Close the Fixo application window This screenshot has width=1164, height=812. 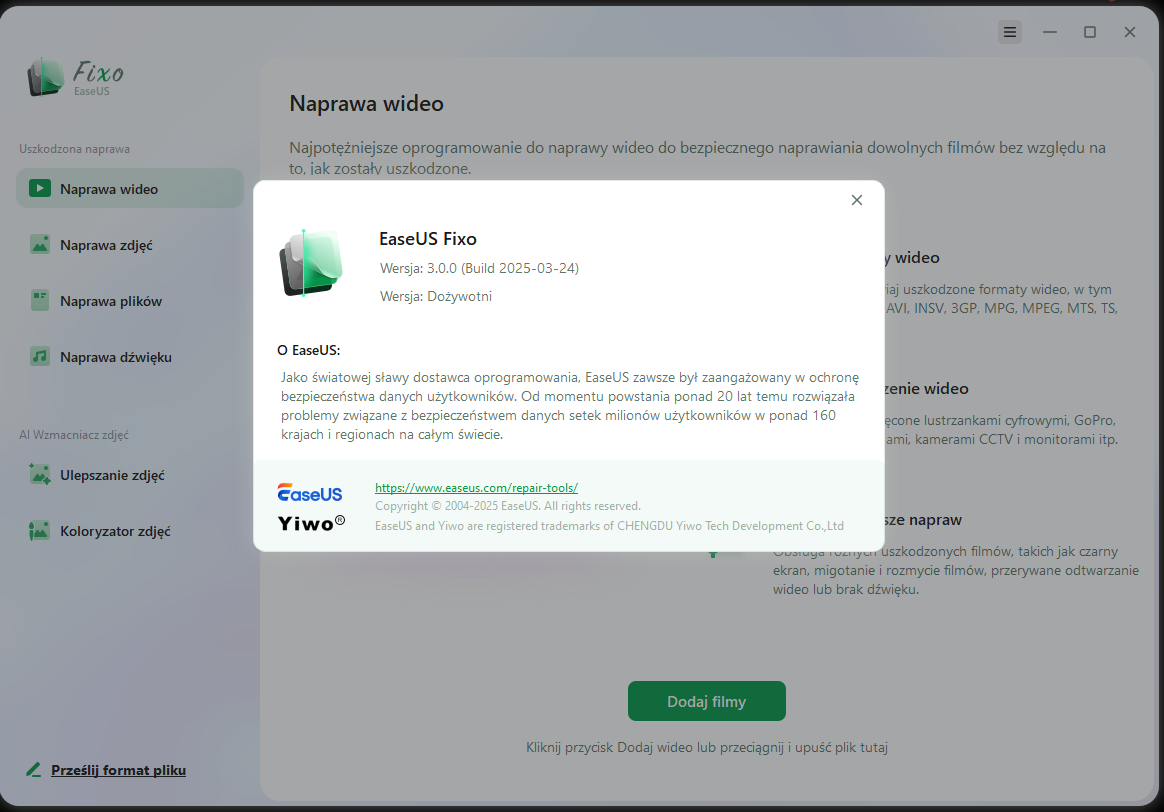click(x=1130, y=32)
